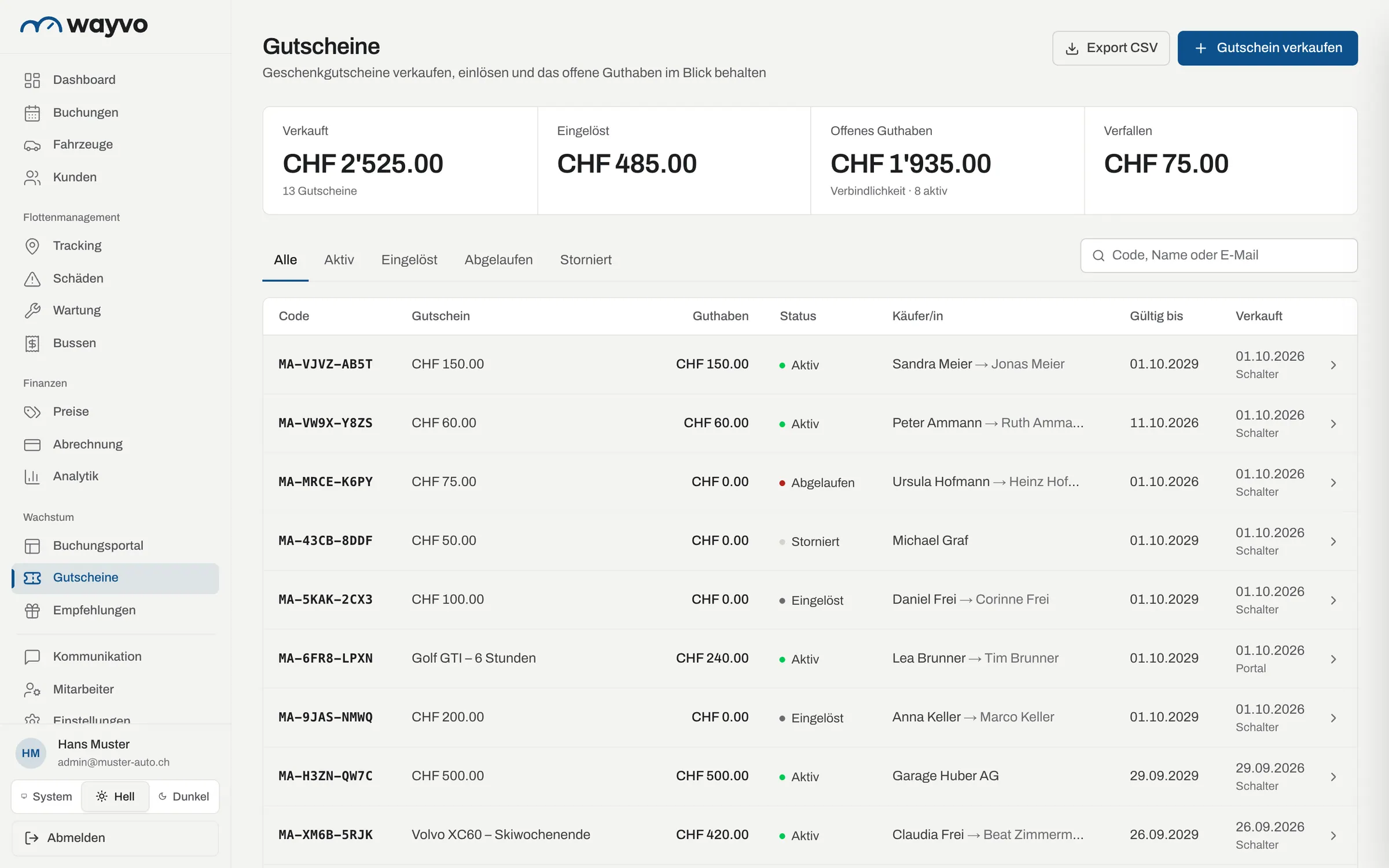Open the Abrechnung card icon

point(32,444)
